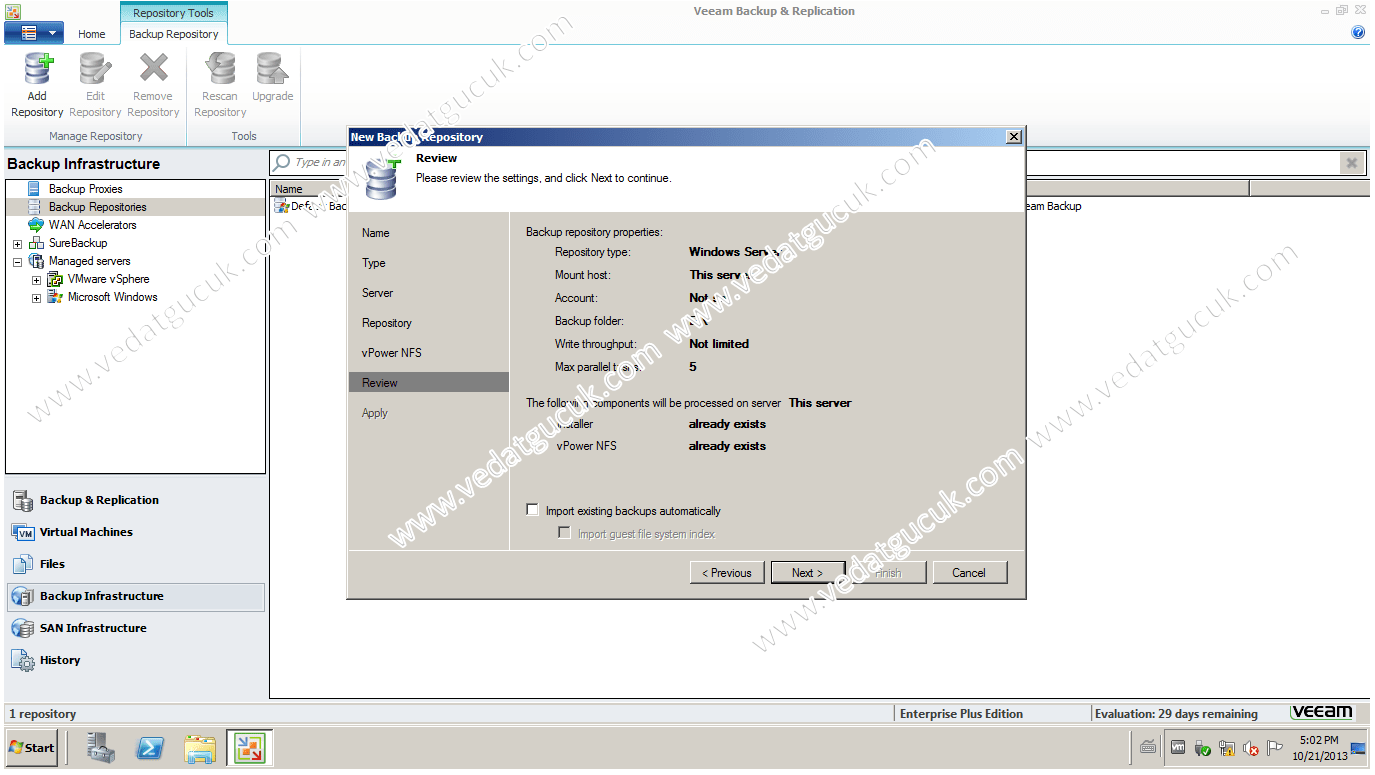Select the Review wizard step
Viewport: 1375px width, 775px height.
click(x=428, y=383)
